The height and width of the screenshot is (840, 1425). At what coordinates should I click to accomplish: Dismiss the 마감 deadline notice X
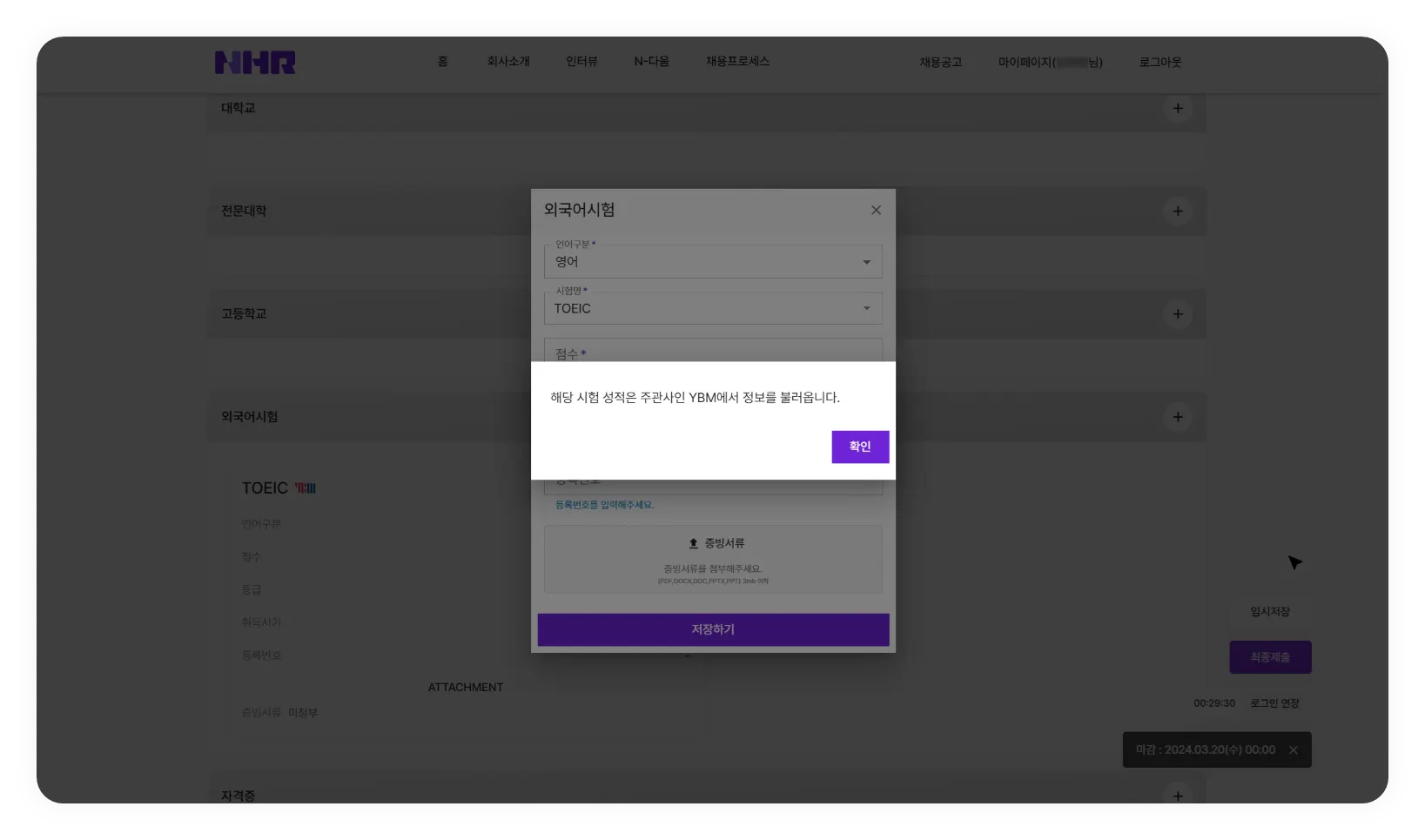(x=1294, y=750)
